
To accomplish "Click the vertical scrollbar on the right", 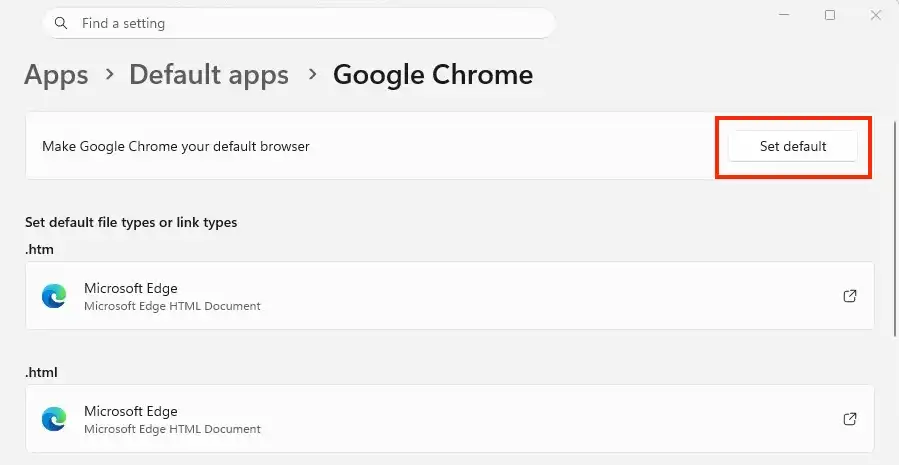I will coord(896,229).
